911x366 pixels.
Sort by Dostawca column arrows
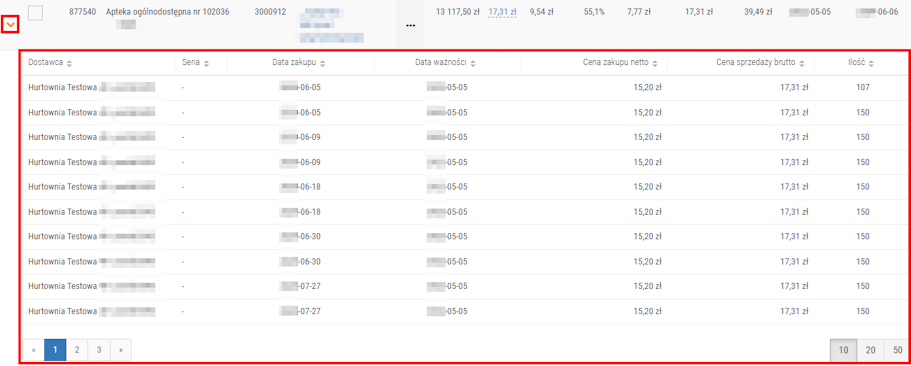(70, 63)
